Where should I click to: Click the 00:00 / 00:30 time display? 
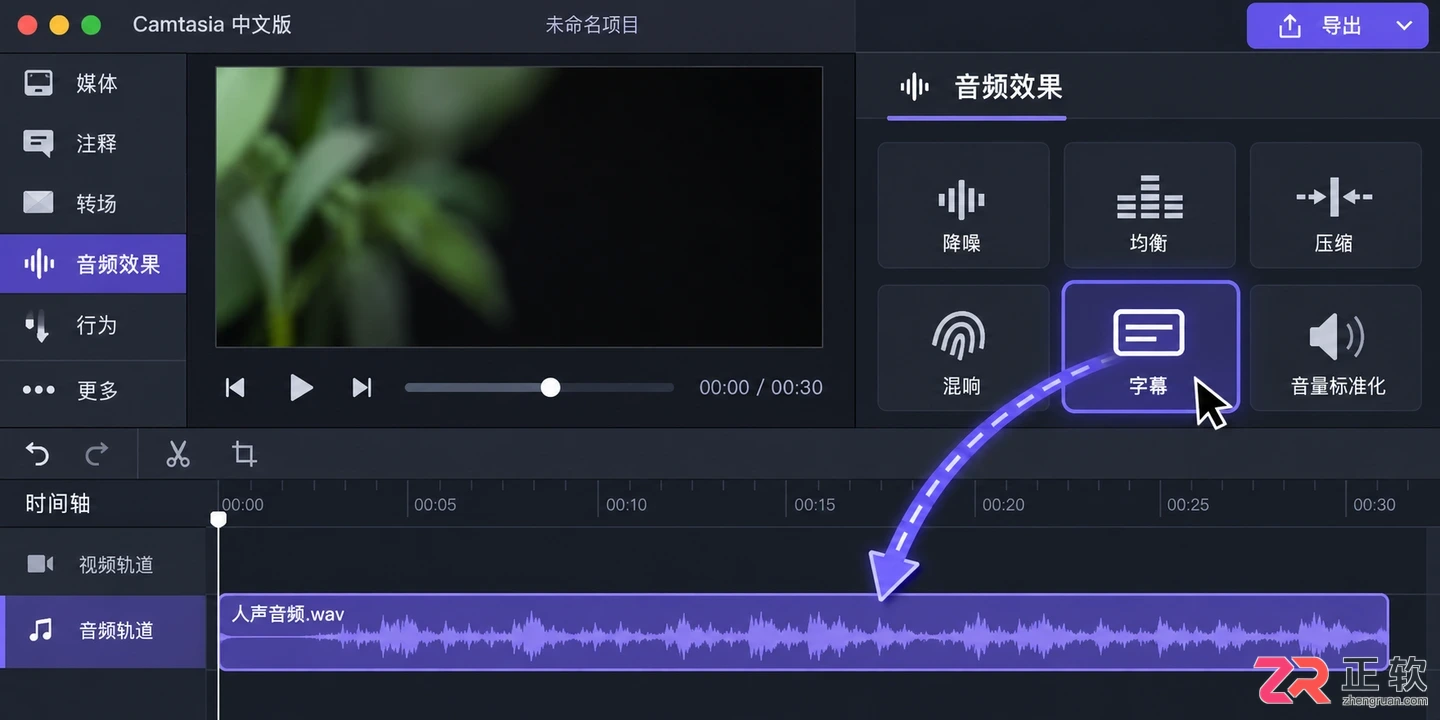(x=761, y=387)
